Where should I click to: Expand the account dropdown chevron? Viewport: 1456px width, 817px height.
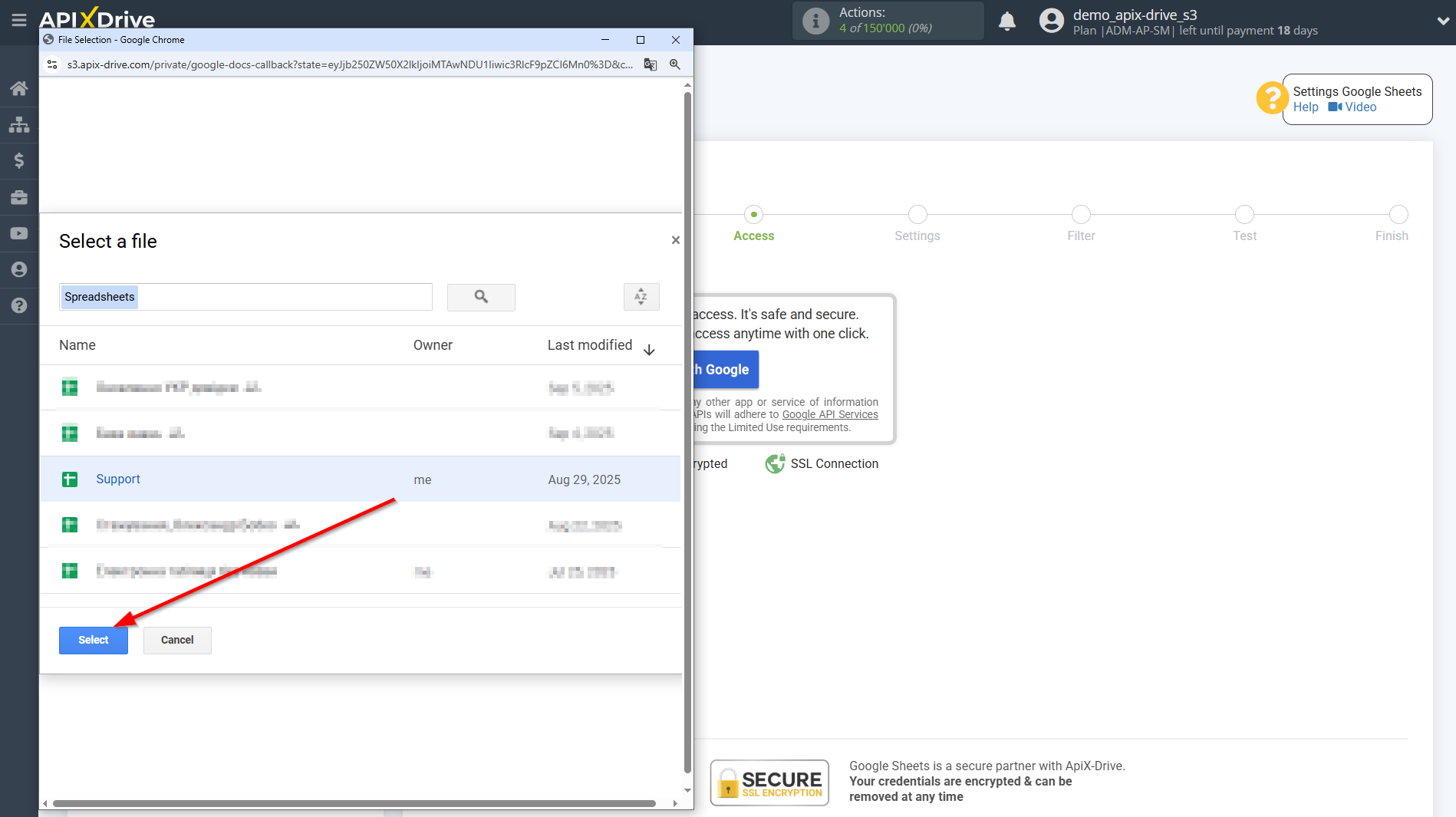click(x=1442, y=21)
